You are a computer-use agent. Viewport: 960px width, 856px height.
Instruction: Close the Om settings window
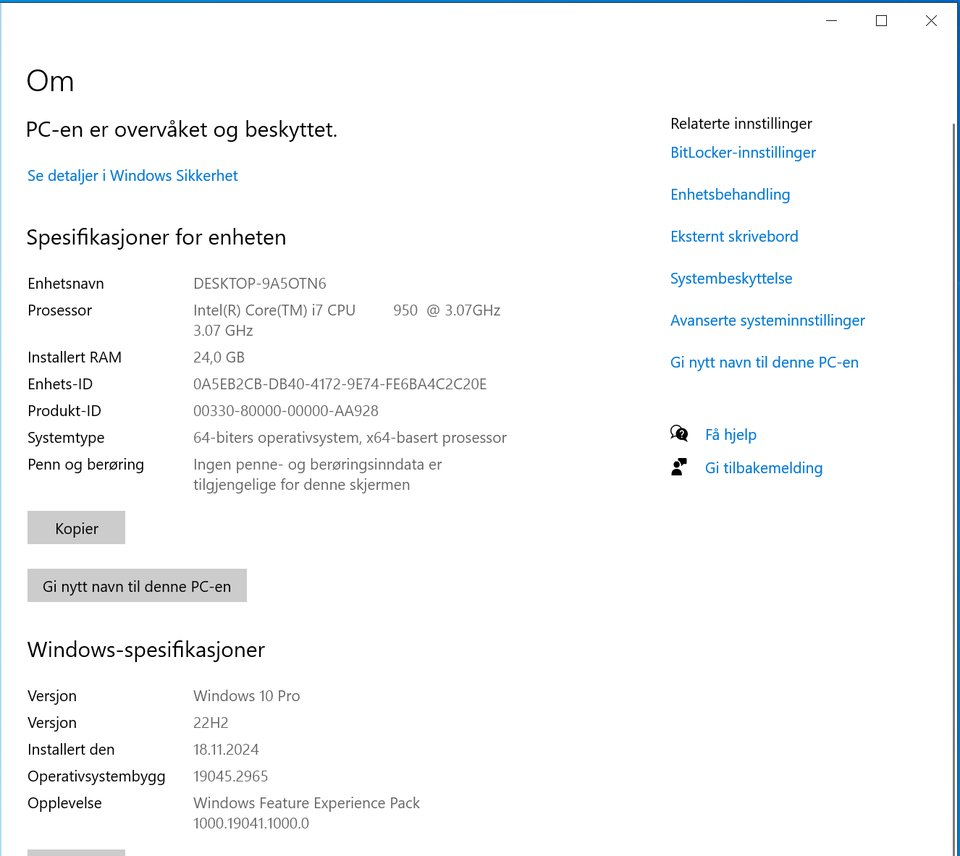click(x=931, y=21)
